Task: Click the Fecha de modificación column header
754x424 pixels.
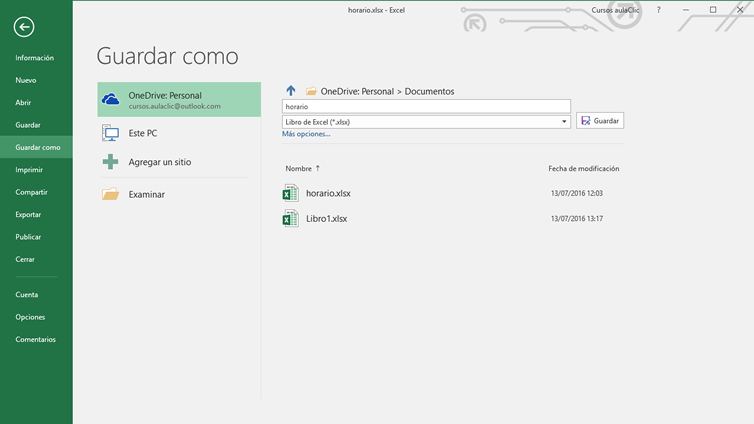Action: [x=584, y=168]
